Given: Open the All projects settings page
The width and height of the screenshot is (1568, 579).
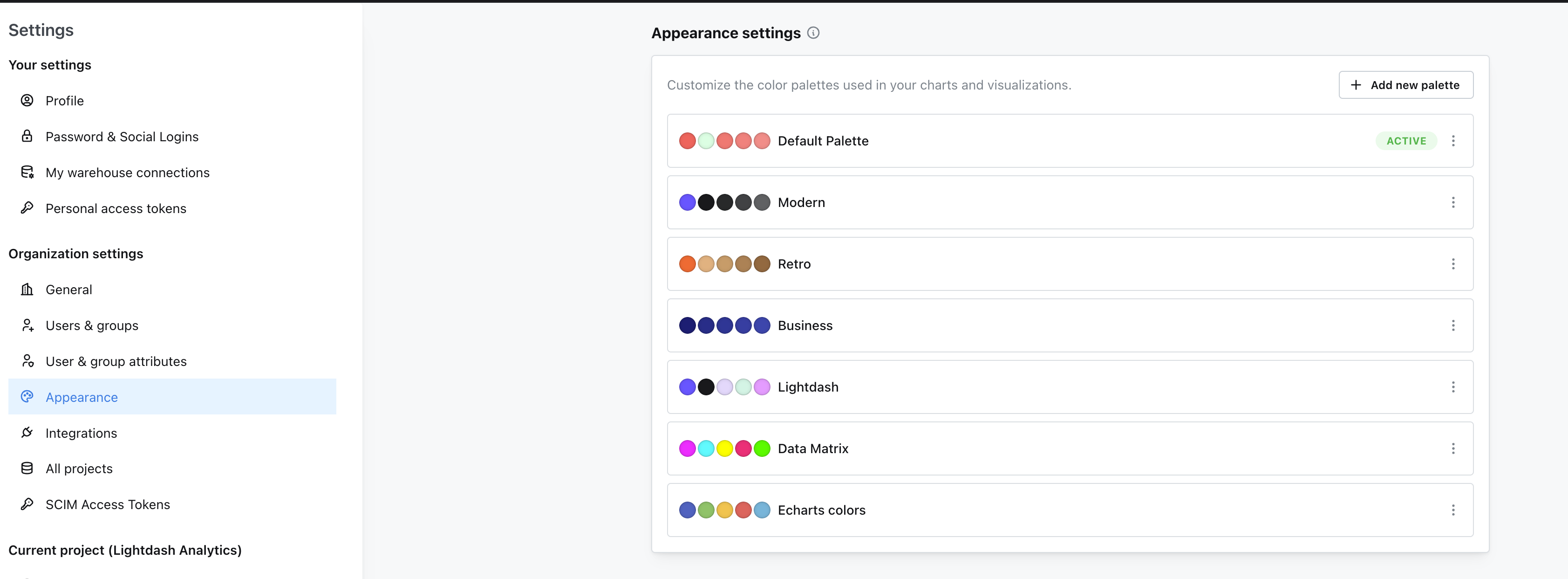Looking at the screenshot, I should tap(79, 469).
